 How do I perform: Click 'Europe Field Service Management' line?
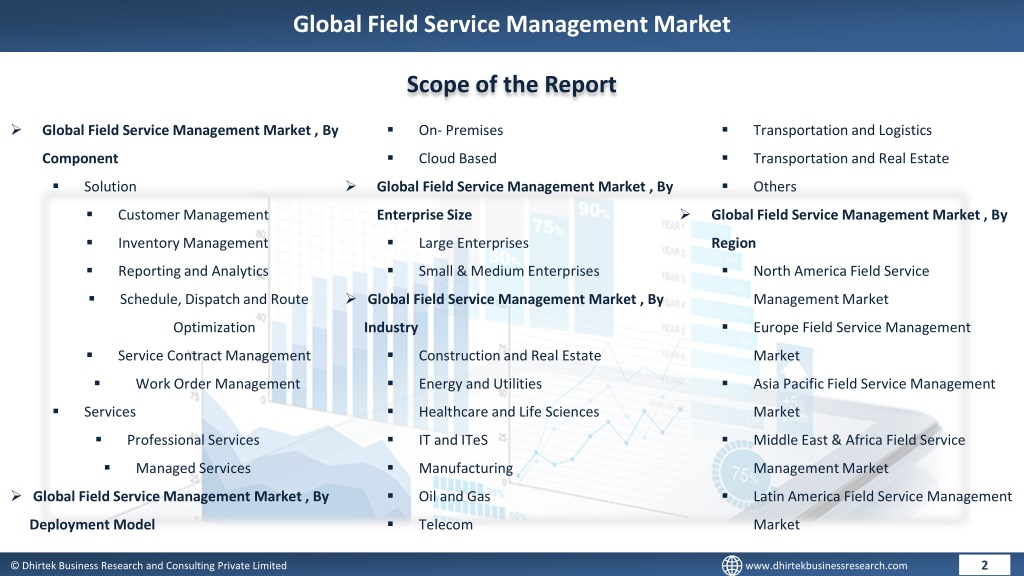(861, 328)
